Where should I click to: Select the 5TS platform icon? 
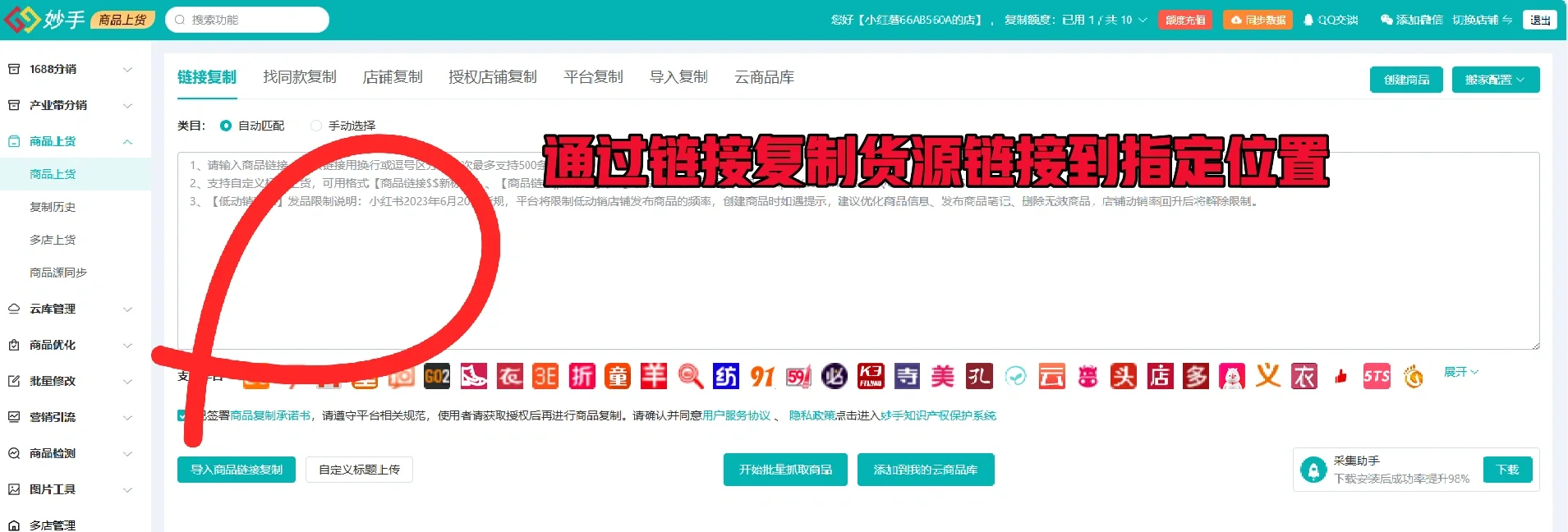pos(1377,377)
